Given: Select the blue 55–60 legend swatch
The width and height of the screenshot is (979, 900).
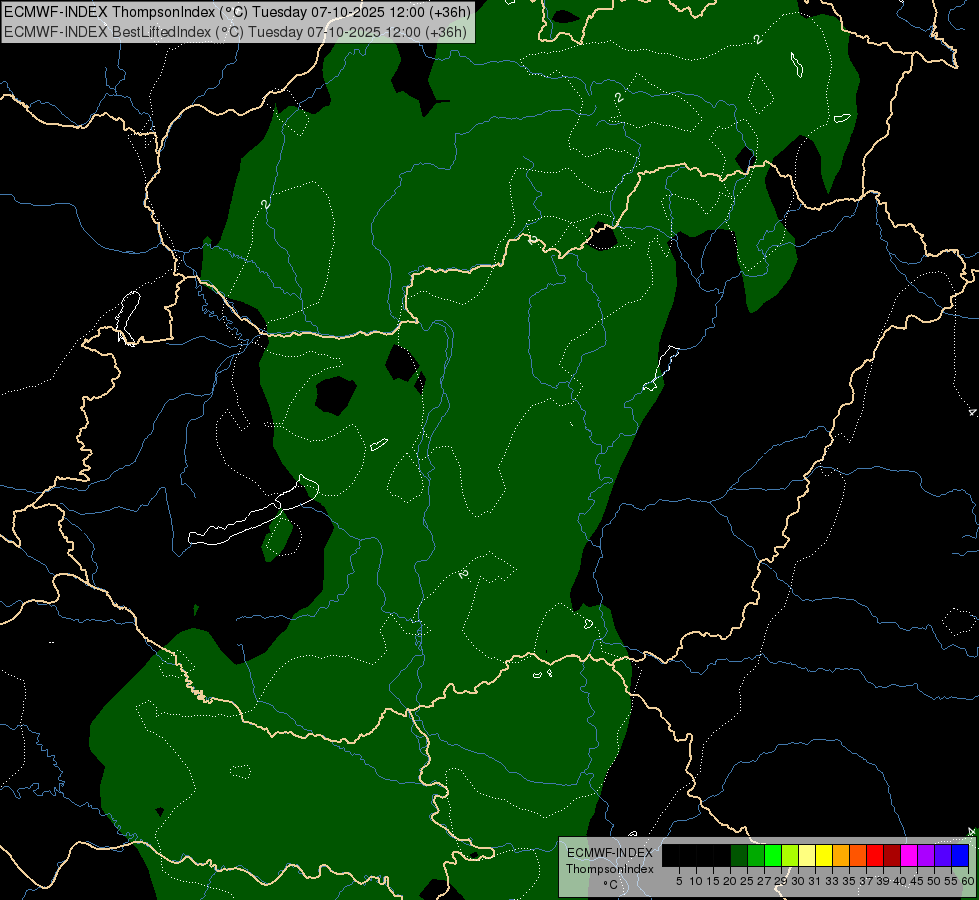Looking at the screenshot, I should pyautogui.click(x=960, y=855).
